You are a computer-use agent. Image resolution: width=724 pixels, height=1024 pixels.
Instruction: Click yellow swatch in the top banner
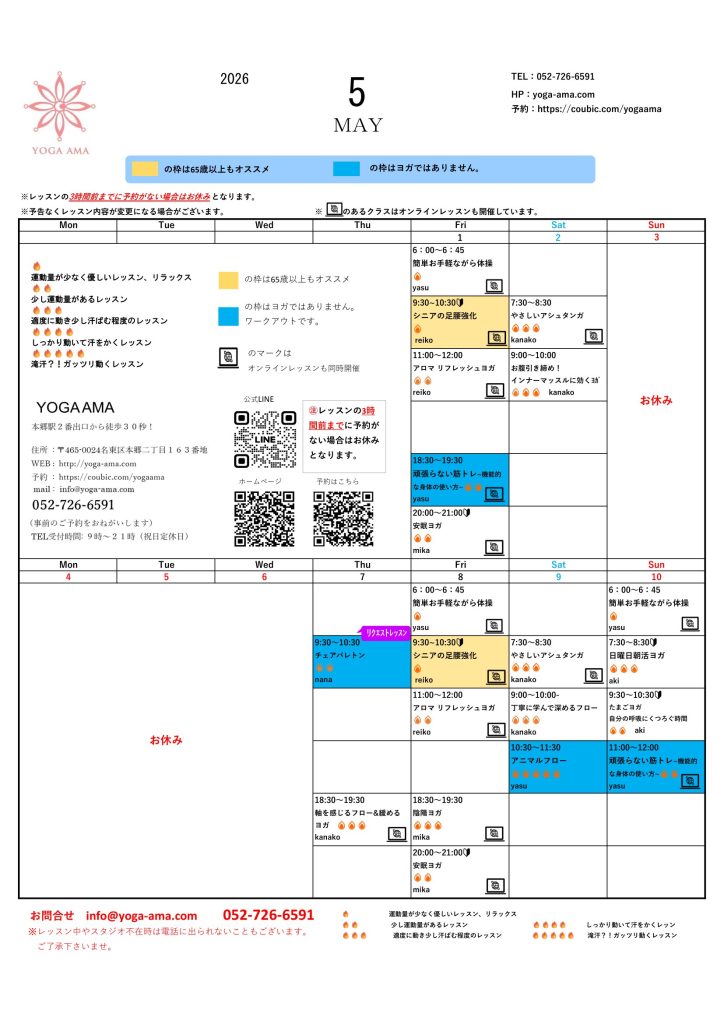tap(146, 169)
